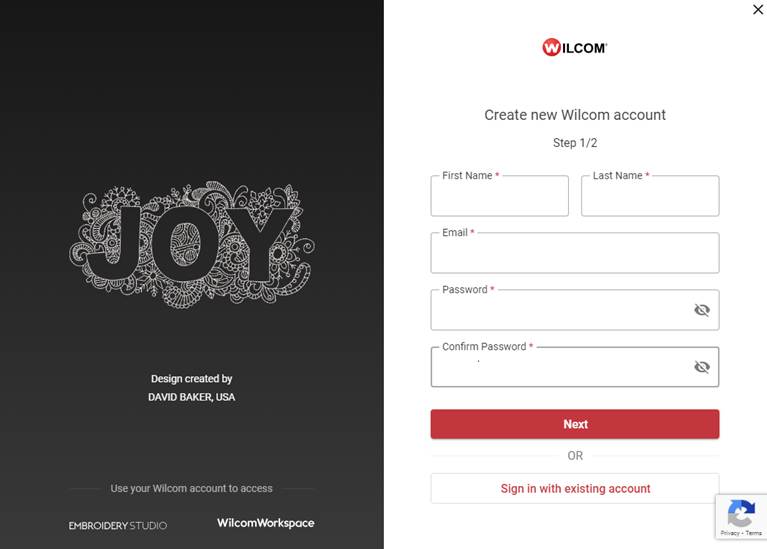Focus the First Name field
The width and height of the screenshot is (767, 549).
tap(499, 198)
